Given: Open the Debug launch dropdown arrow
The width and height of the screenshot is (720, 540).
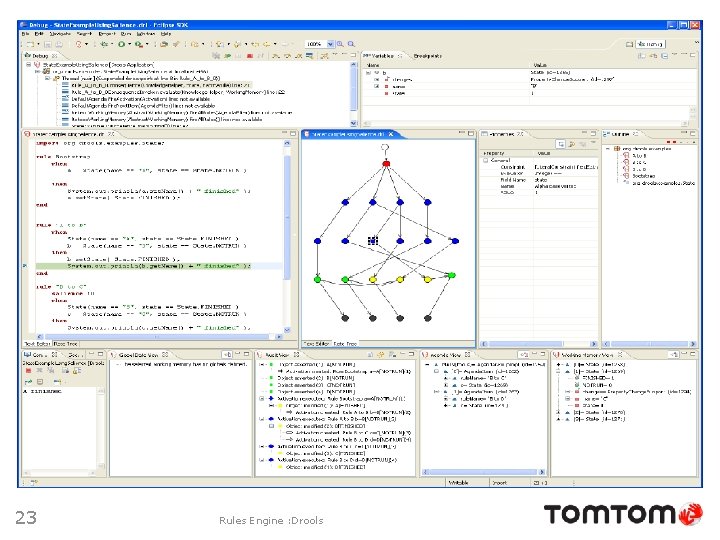Looking at the screenshot, I should point(112,44).
